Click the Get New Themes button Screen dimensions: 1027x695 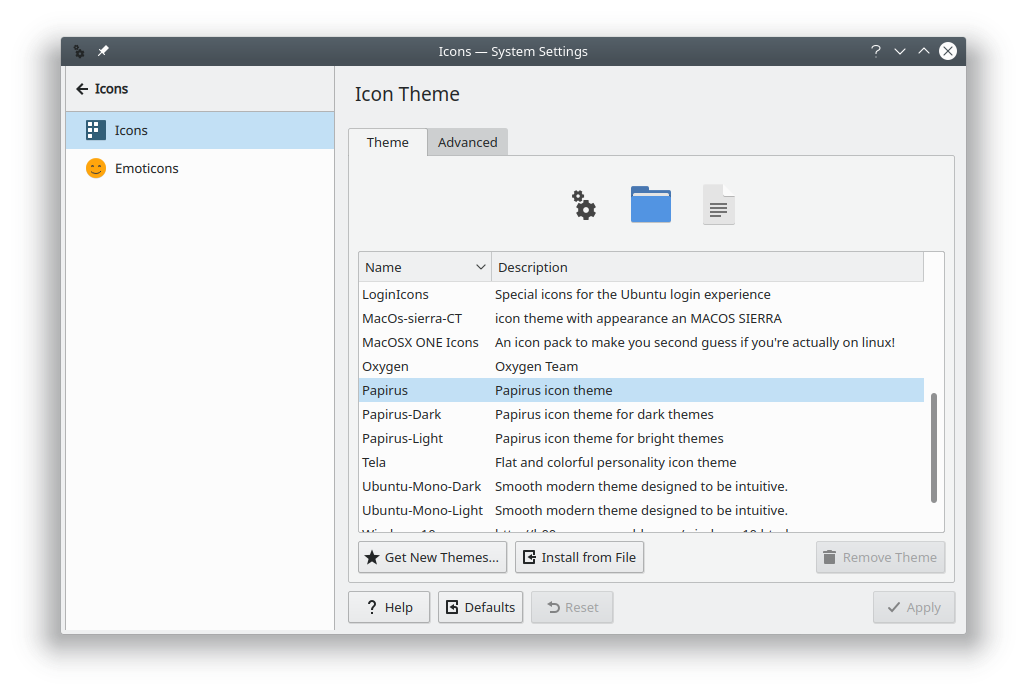click(x=432, y=557)
